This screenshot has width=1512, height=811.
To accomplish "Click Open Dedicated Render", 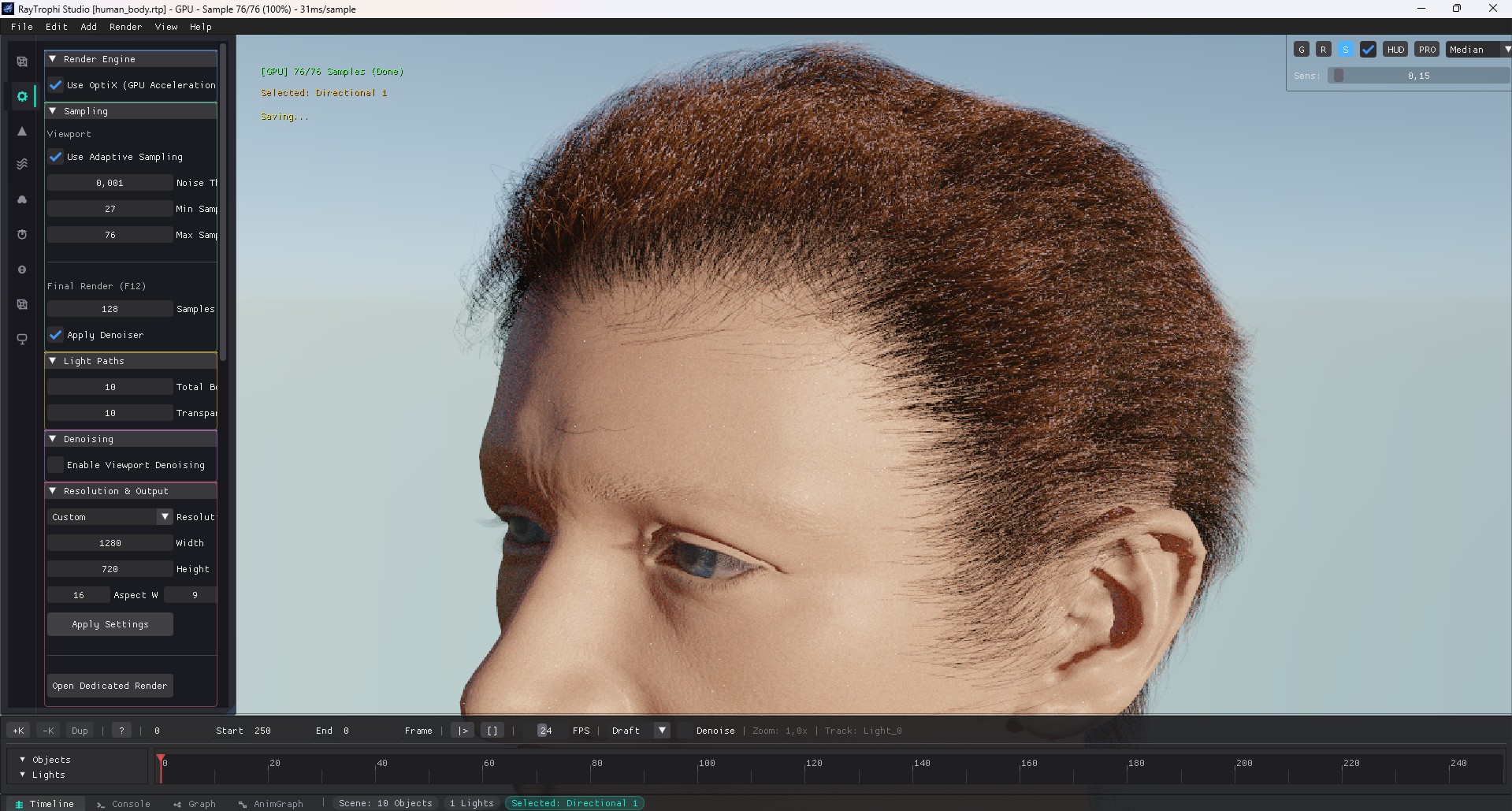I will click(x=110, y=686).
